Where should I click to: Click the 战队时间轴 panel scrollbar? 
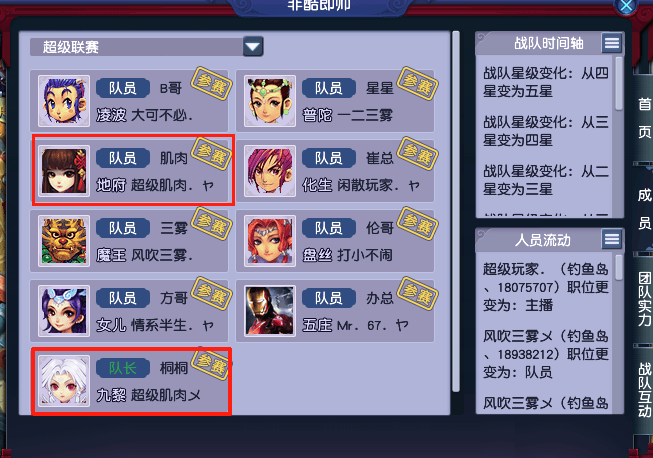[618, 83]
